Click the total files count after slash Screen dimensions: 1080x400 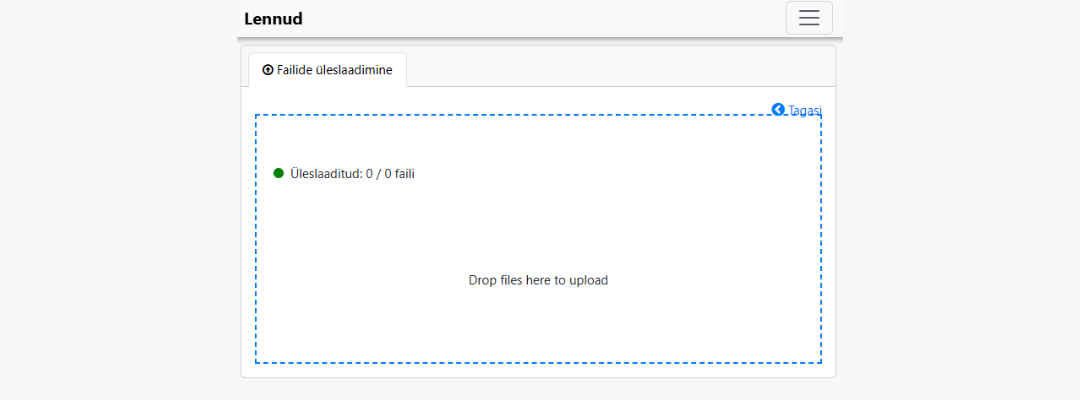(388, 173)
